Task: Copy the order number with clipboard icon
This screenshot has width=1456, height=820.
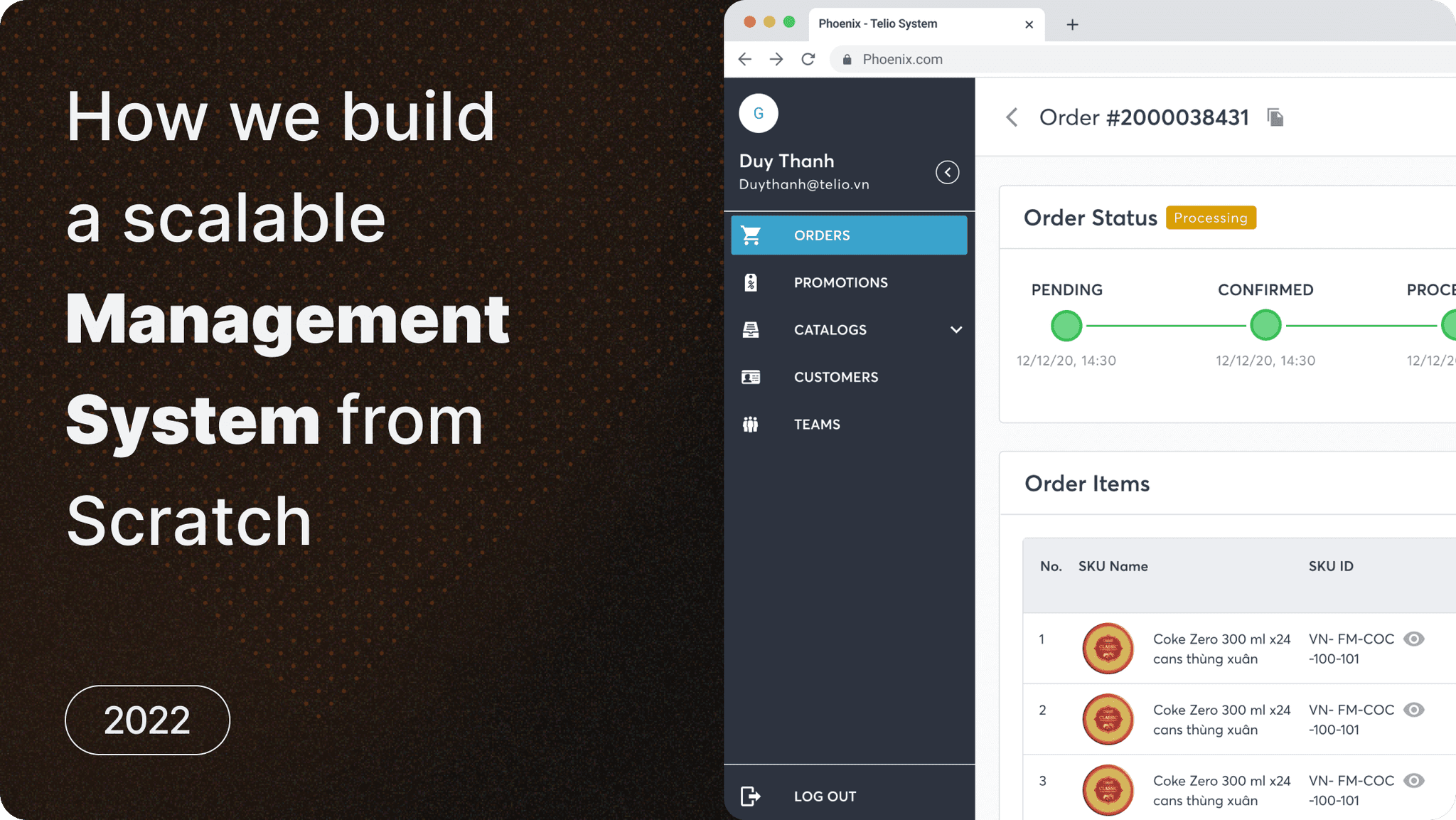Action: (x=1275, y=117)
